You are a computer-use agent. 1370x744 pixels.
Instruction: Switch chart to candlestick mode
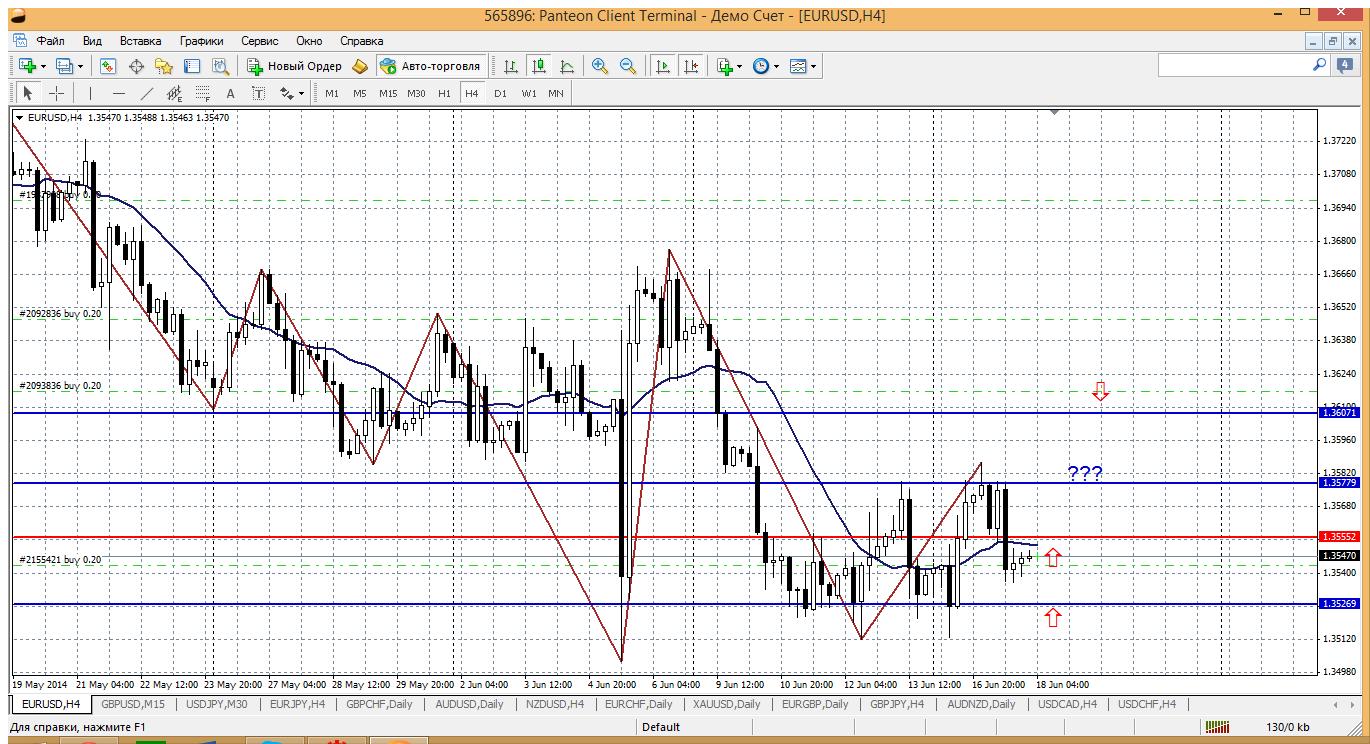pos(539,66)
